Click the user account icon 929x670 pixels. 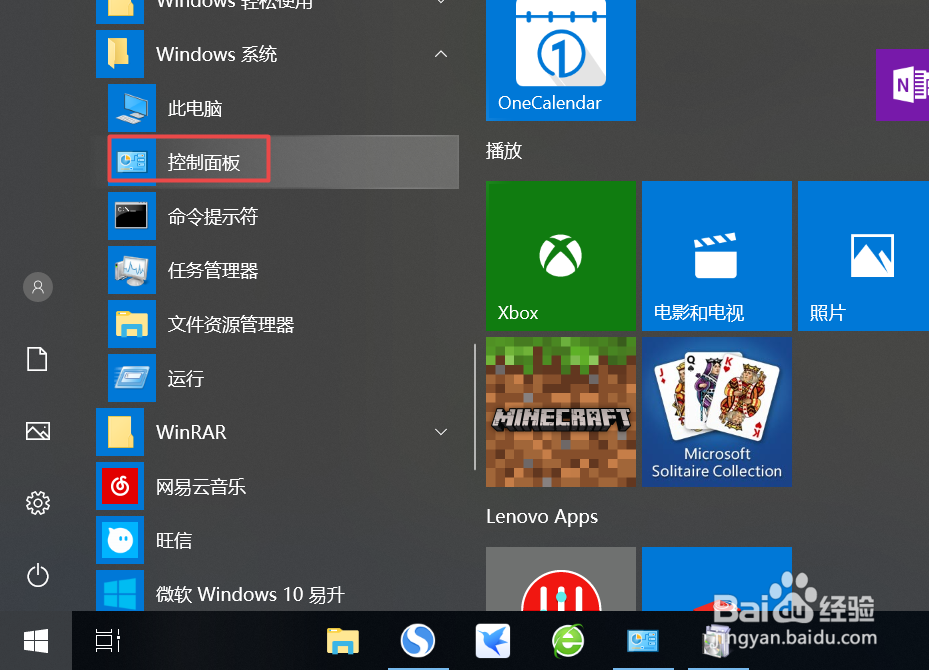point(38,287)
